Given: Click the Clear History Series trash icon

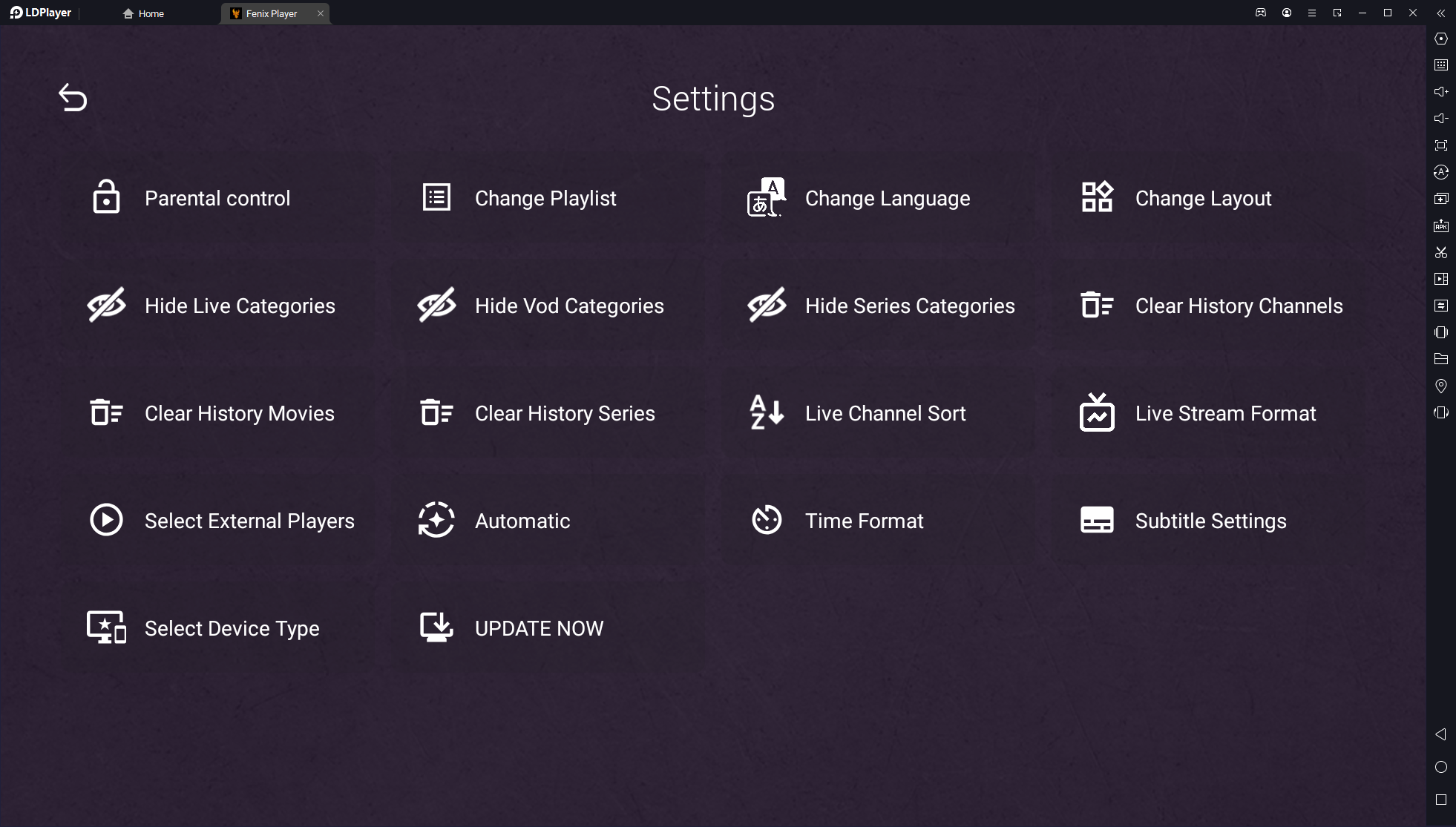Looking at the screenshot, I should pos(436,412).
